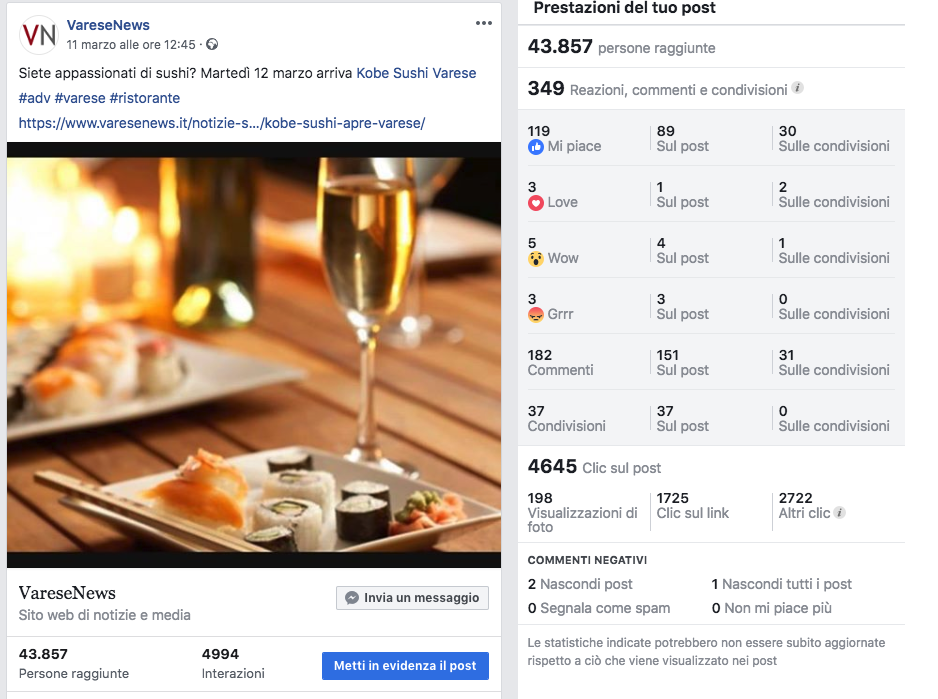Click the red Love heart icon
This screenshot has height=699, width=938.
pyautogui.click(x=536, y=203)
